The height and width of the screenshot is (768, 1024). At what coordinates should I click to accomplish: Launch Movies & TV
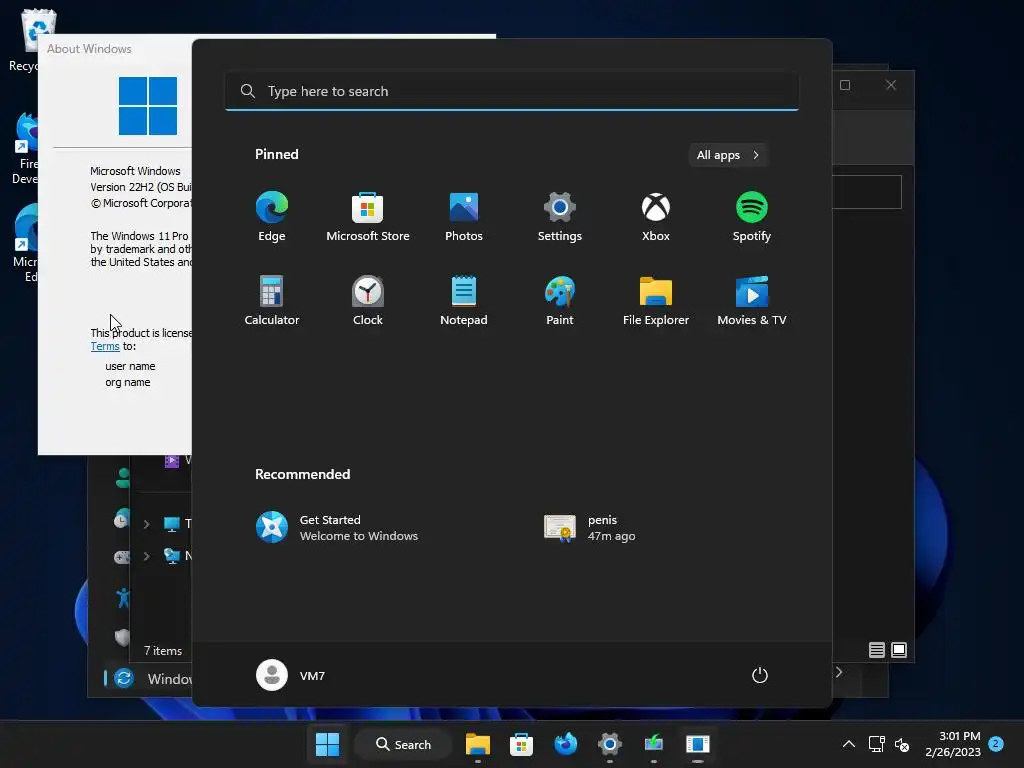pos(752,300)
